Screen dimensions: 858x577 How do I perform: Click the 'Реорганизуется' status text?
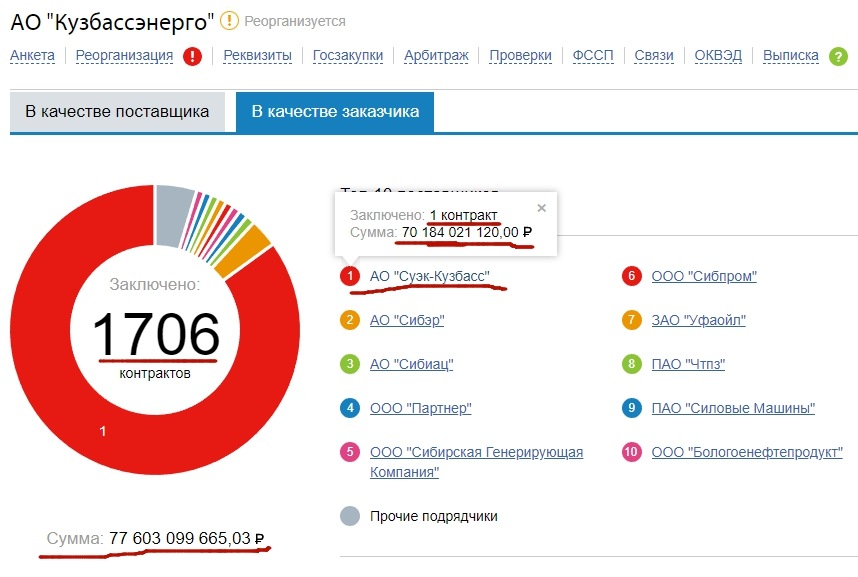point(295,21)
